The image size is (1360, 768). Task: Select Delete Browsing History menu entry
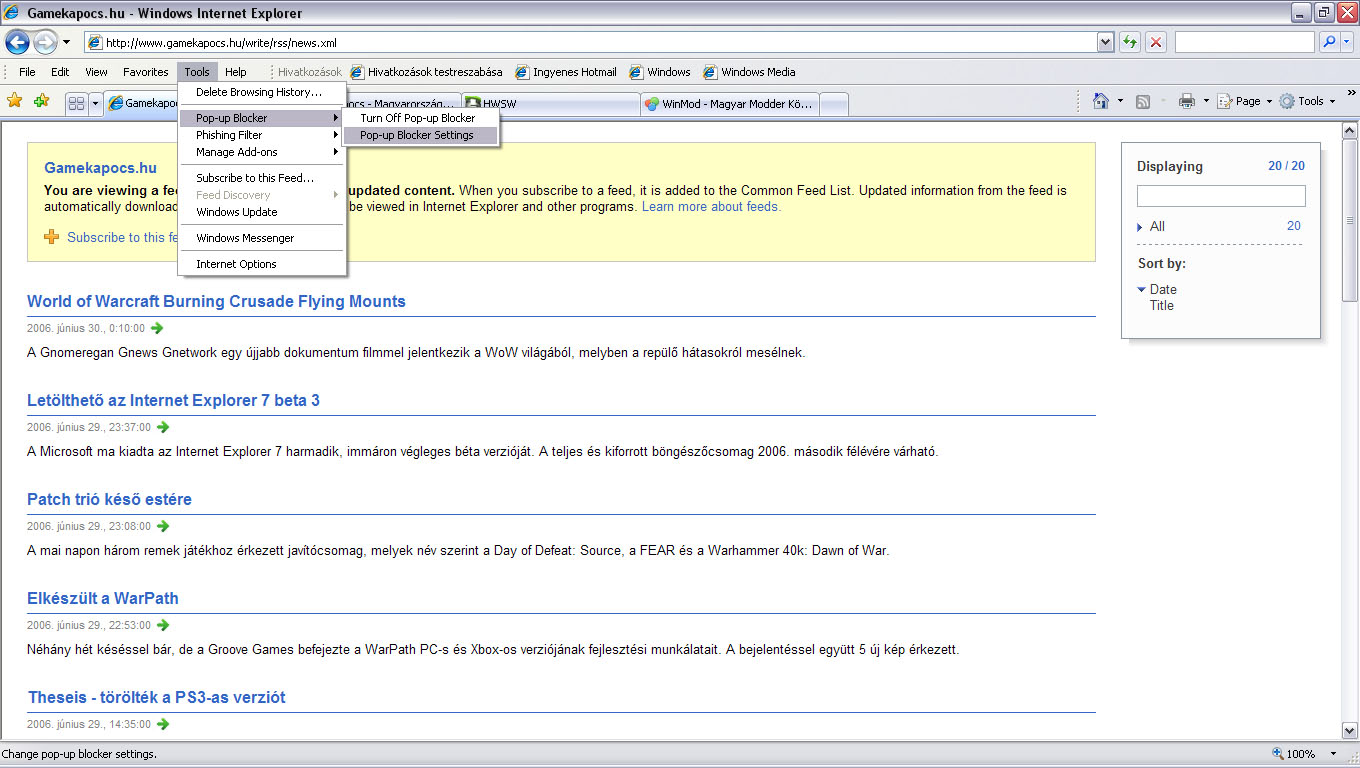click(x=262, y=92)
